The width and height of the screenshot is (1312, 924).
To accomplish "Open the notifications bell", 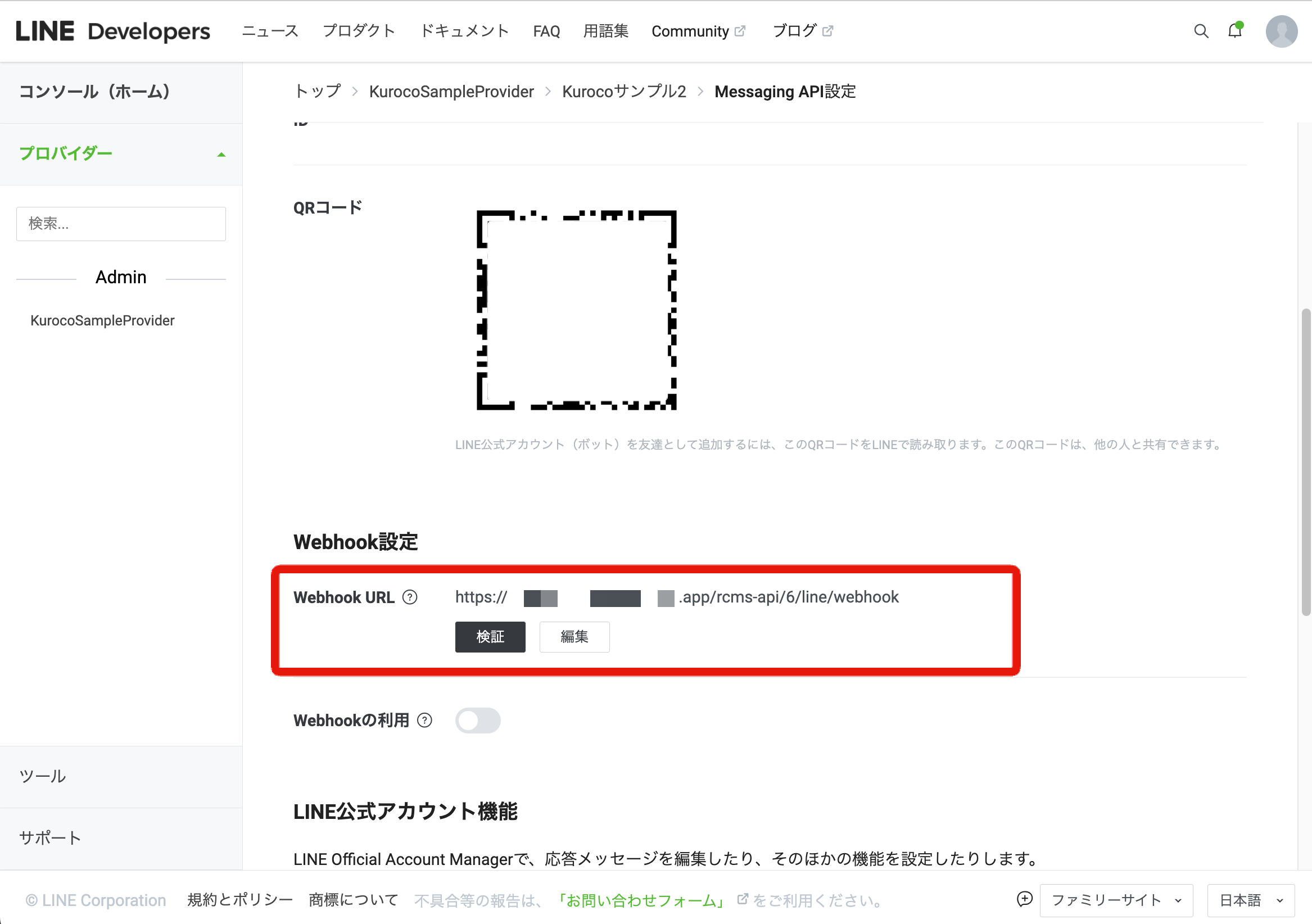I will (1236, 30).
